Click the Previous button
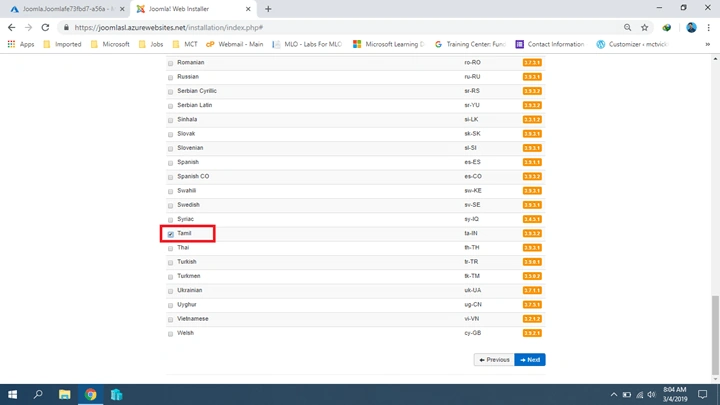 pos(494,360)
